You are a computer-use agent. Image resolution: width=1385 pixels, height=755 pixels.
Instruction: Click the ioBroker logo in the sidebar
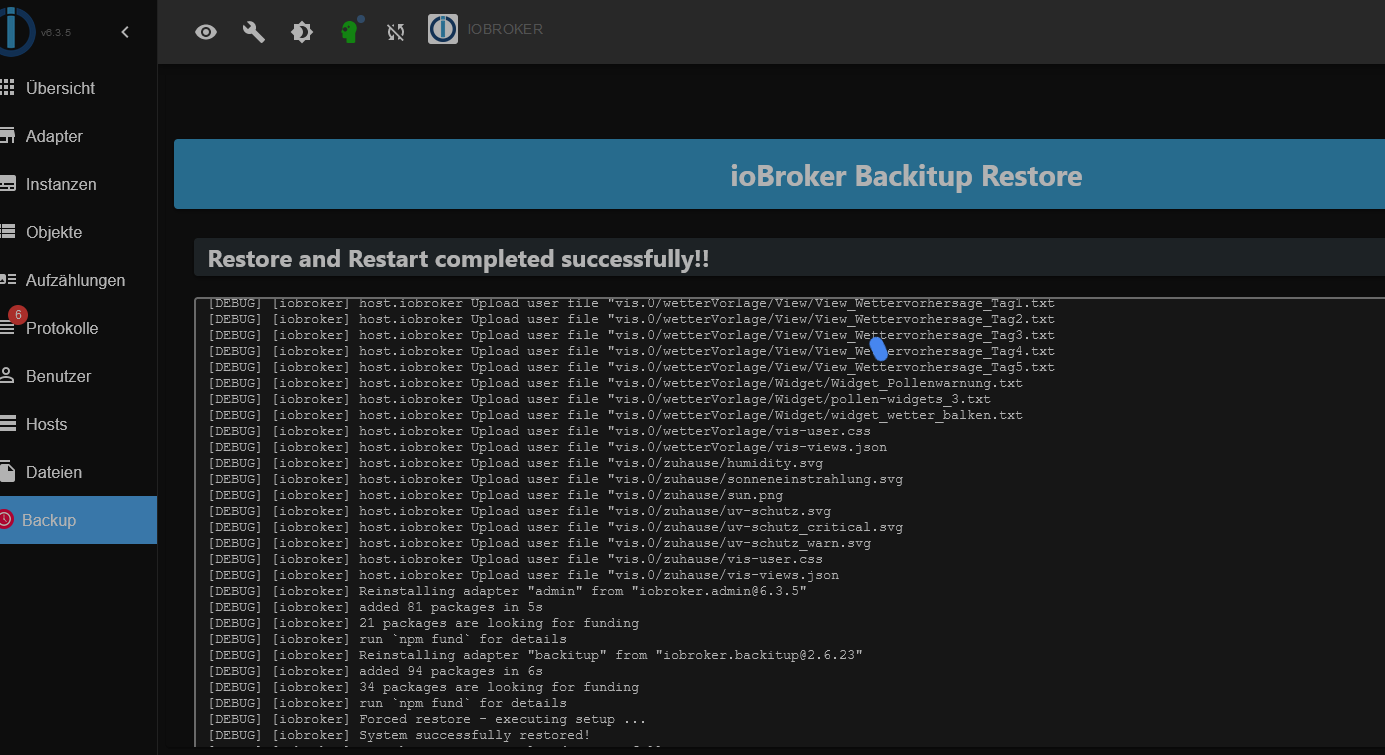coord(17,30)
